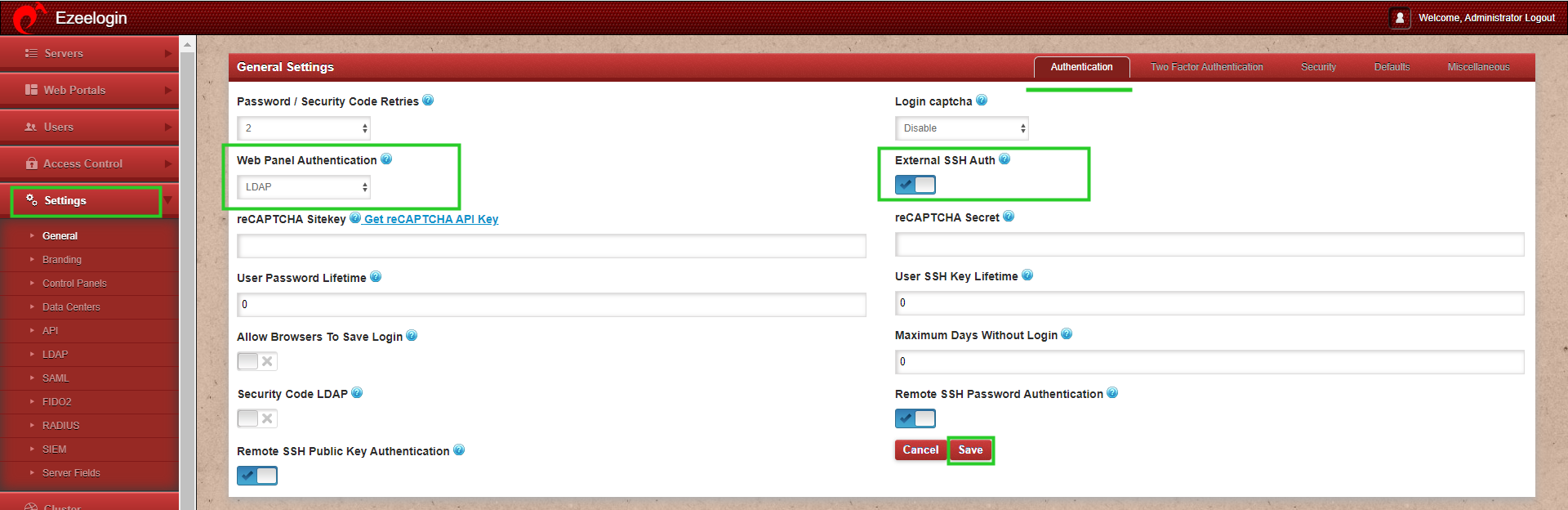Open the Web Panel Authentication dropdown
The width and height of the screenshot is (1568, 510).
304,187
